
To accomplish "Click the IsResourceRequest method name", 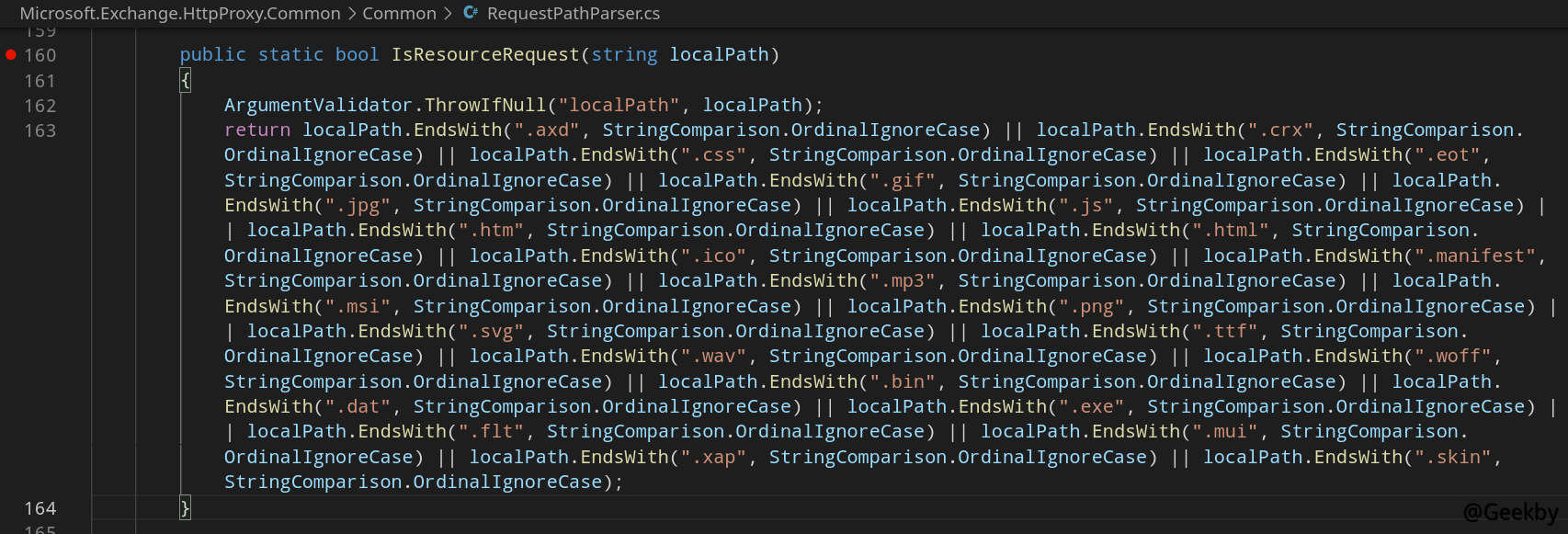I will tap(485, 55).
